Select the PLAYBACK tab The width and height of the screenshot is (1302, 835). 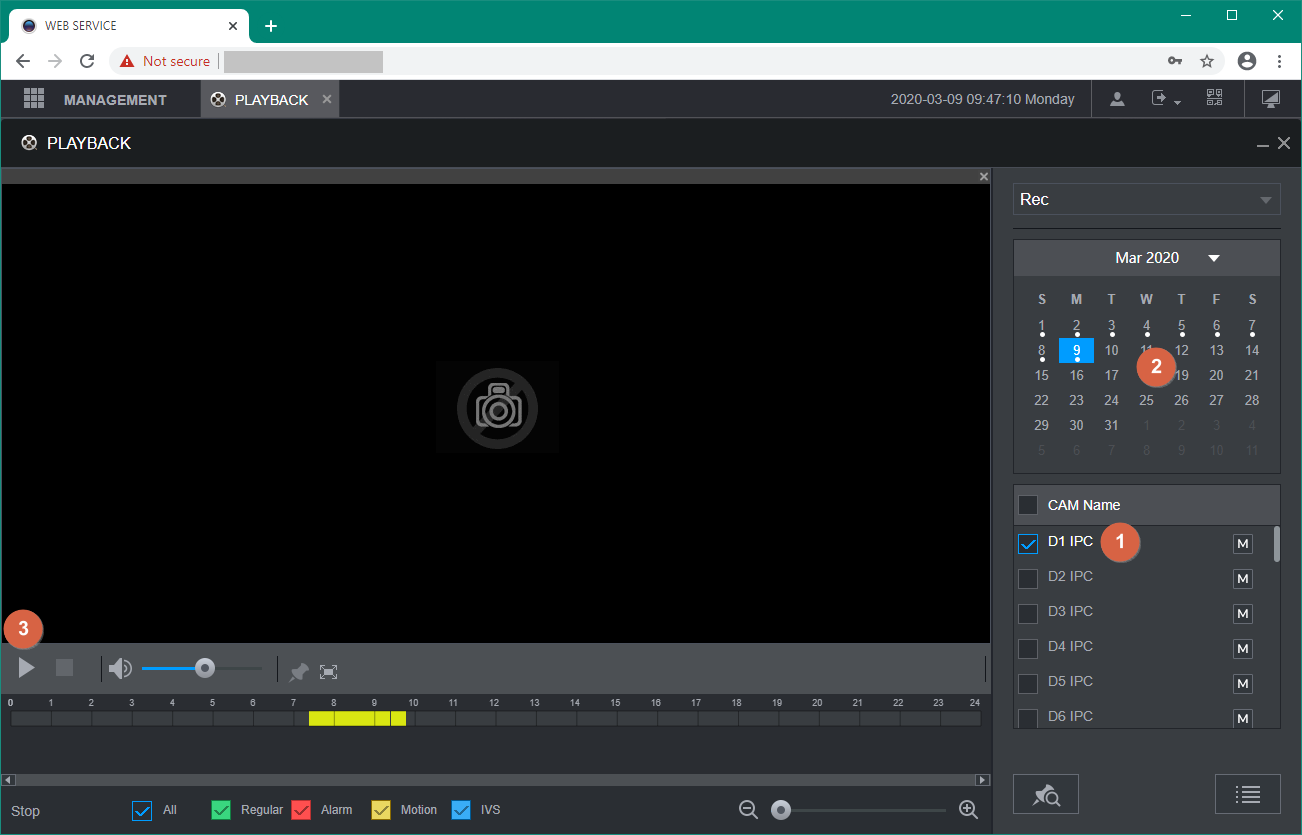(270, 100)
